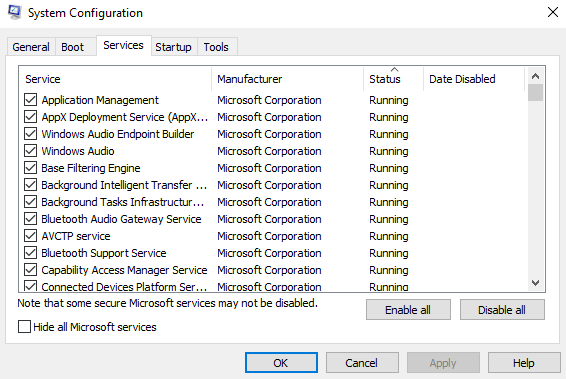The height and width of the screenshot is (379, 566).
Task: Open the Tools tab
Action: tap(216, 47)
